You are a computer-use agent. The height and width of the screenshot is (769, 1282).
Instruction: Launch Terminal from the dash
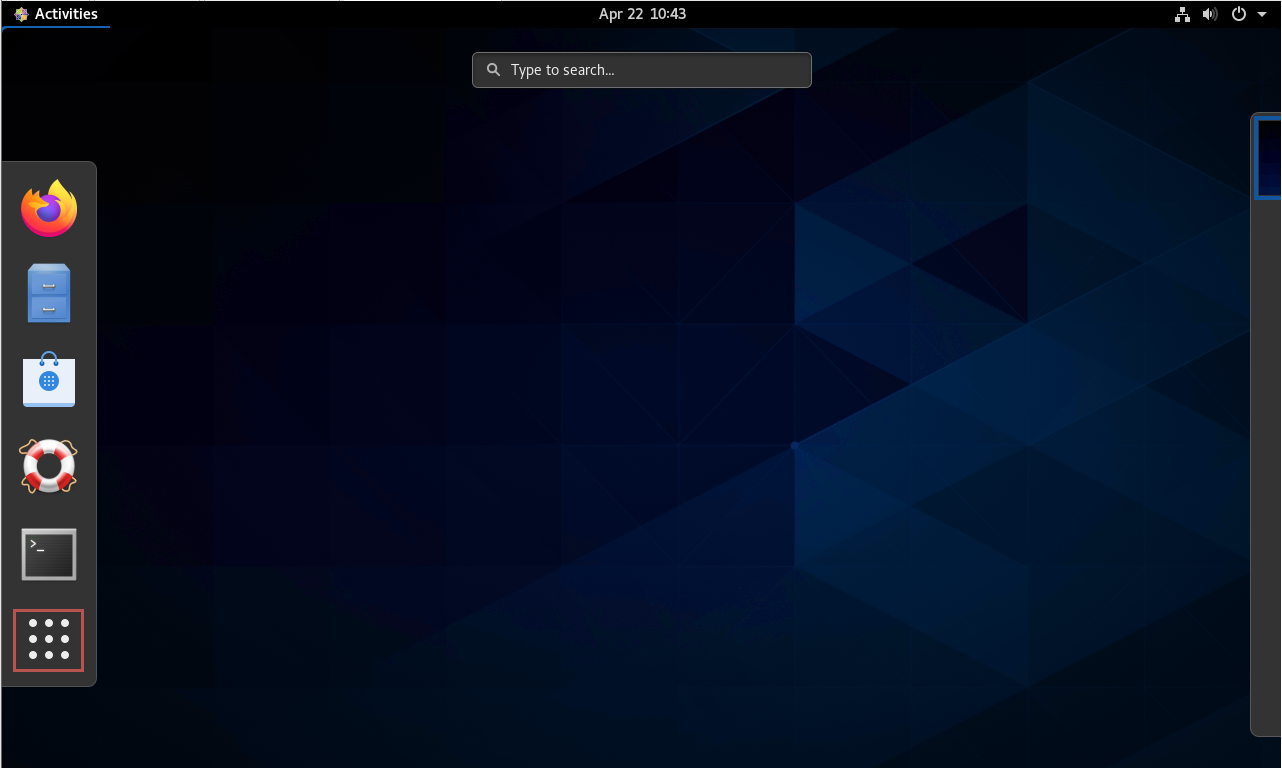click(x=49, y=554)
